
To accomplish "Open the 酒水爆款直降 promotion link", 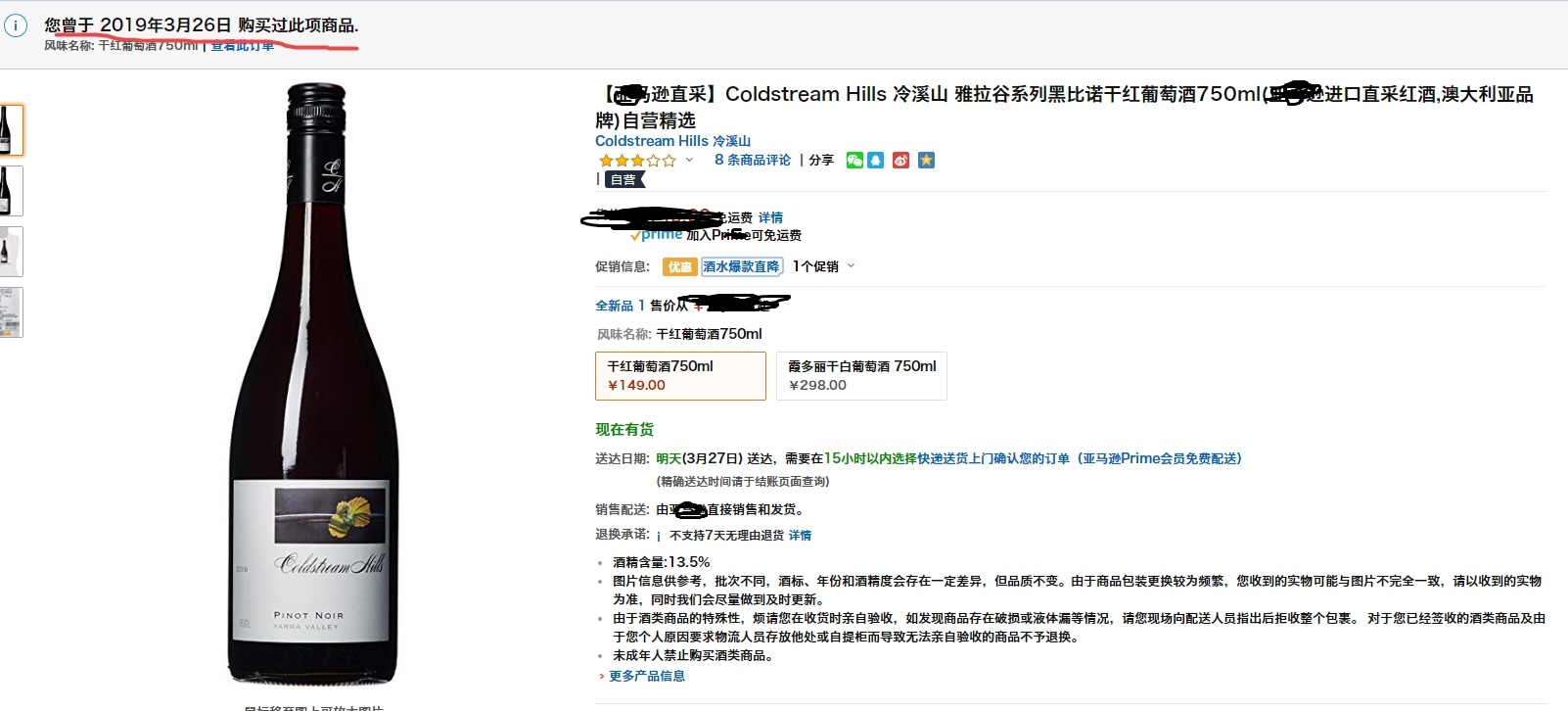I will (742, 266).
